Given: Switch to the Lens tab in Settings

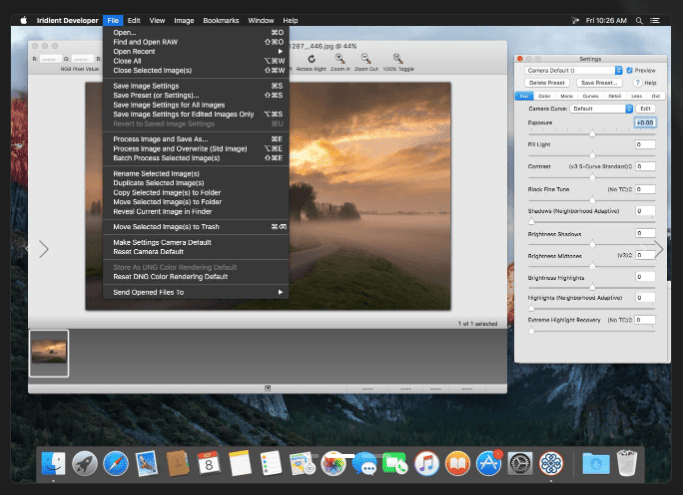Looking at the screenshot, I should (636, 96).
